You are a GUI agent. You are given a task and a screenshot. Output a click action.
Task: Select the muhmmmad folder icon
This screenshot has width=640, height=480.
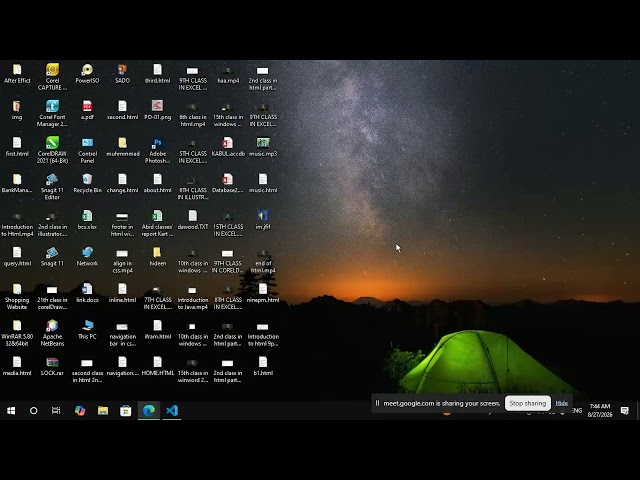point(122,147)
